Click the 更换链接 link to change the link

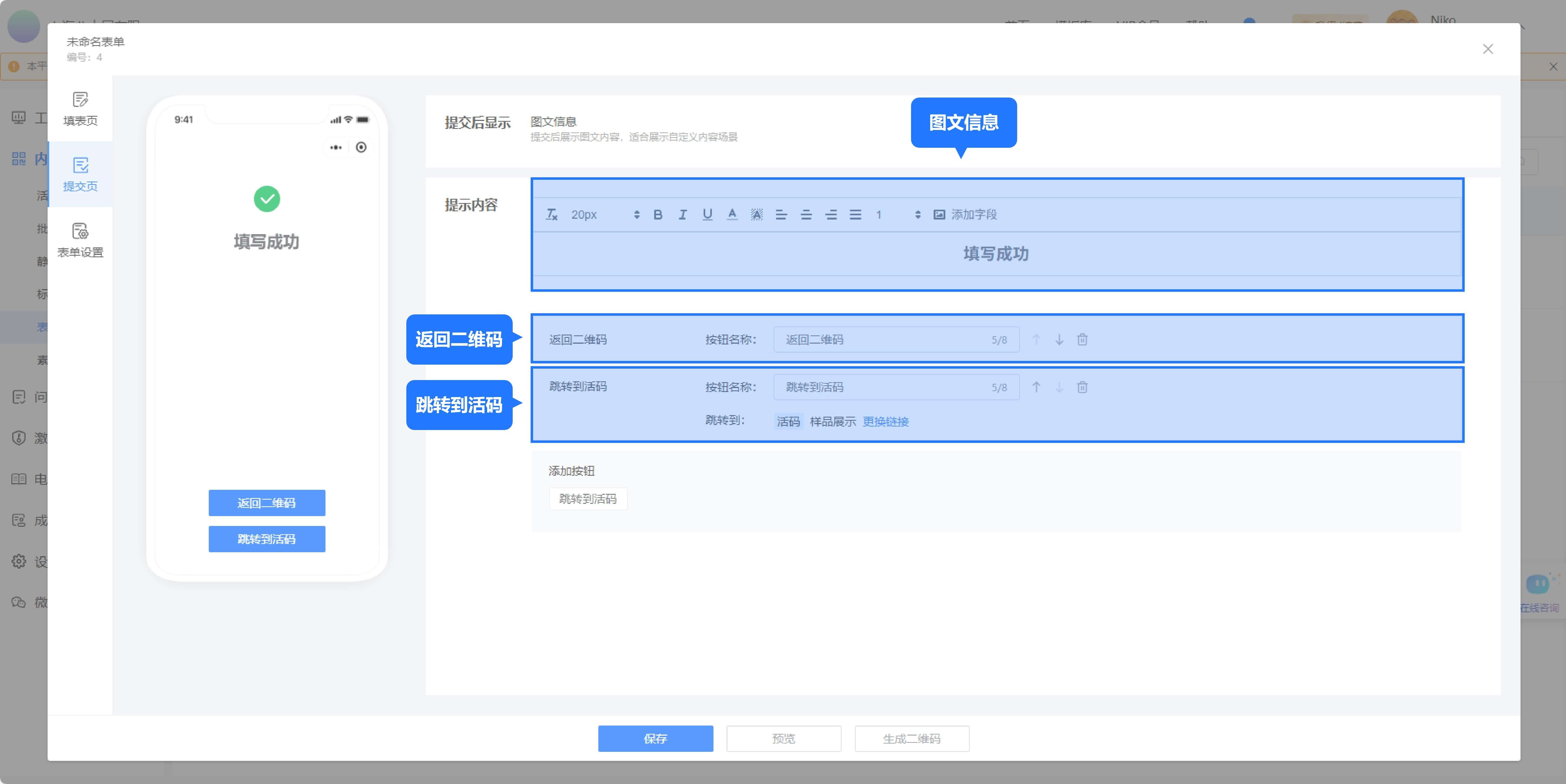pyautogui.click(x=885, y=422)
